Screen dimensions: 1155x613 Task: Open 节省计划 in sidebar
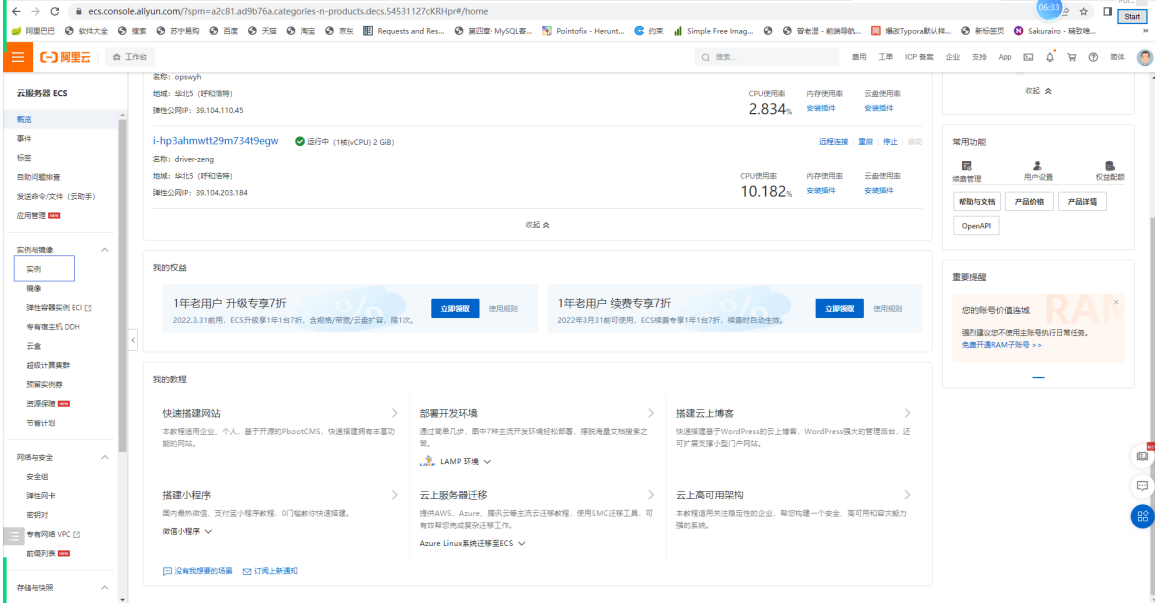point(41,423)
